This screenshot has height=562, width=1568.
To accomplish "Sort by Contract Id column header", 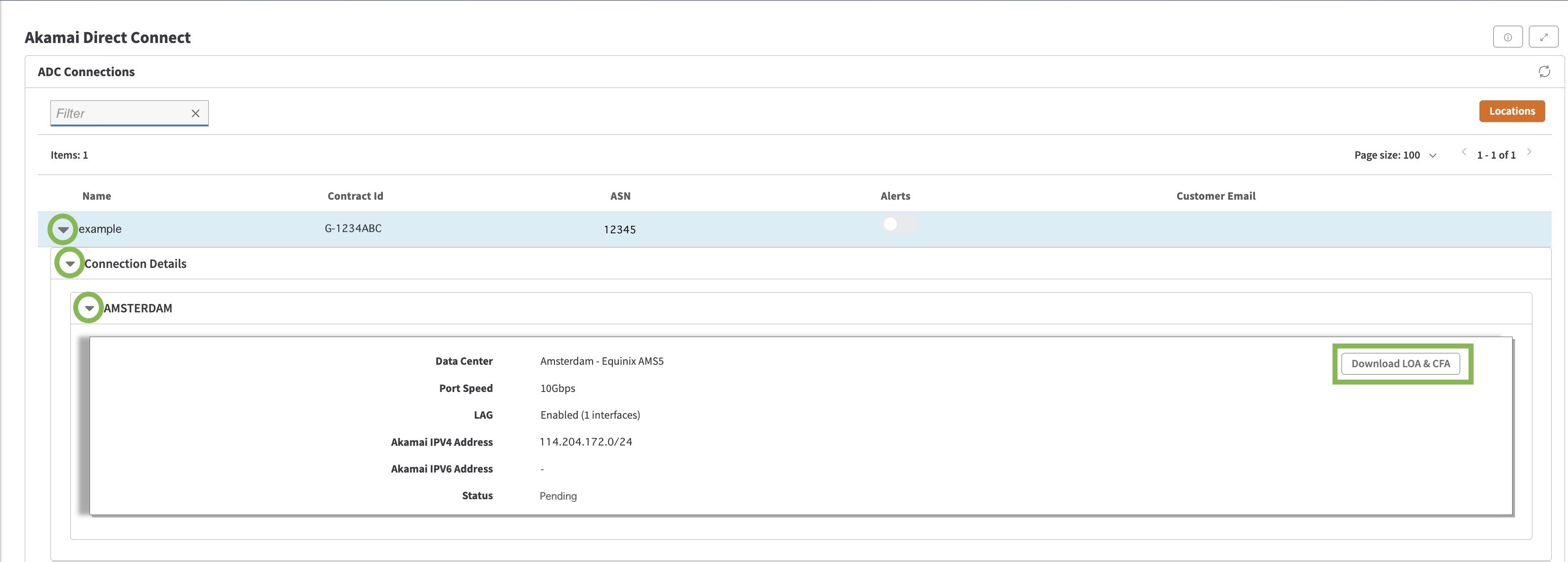I will 355,196.
